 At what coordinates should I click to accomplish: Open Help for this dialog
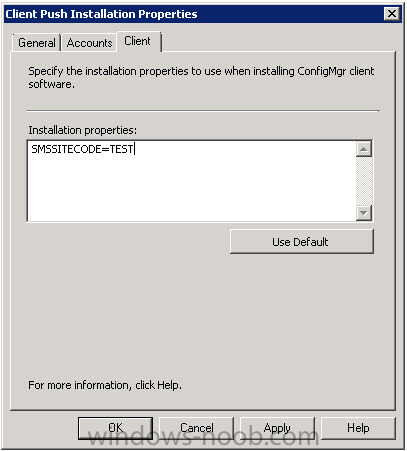point(358,428)
